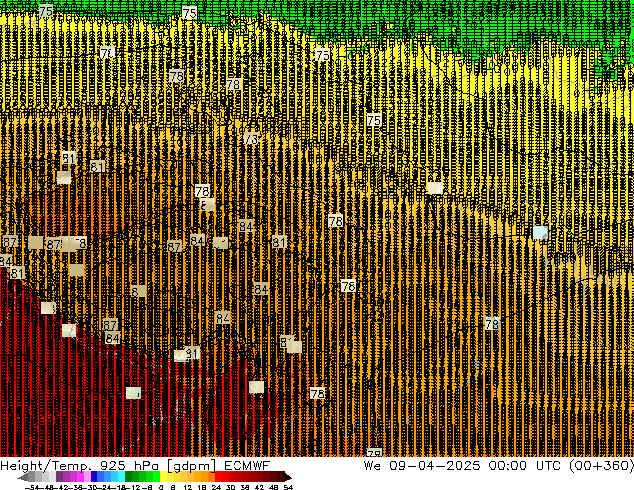Select the dark purple legend swatch

(x=59, y=477)
